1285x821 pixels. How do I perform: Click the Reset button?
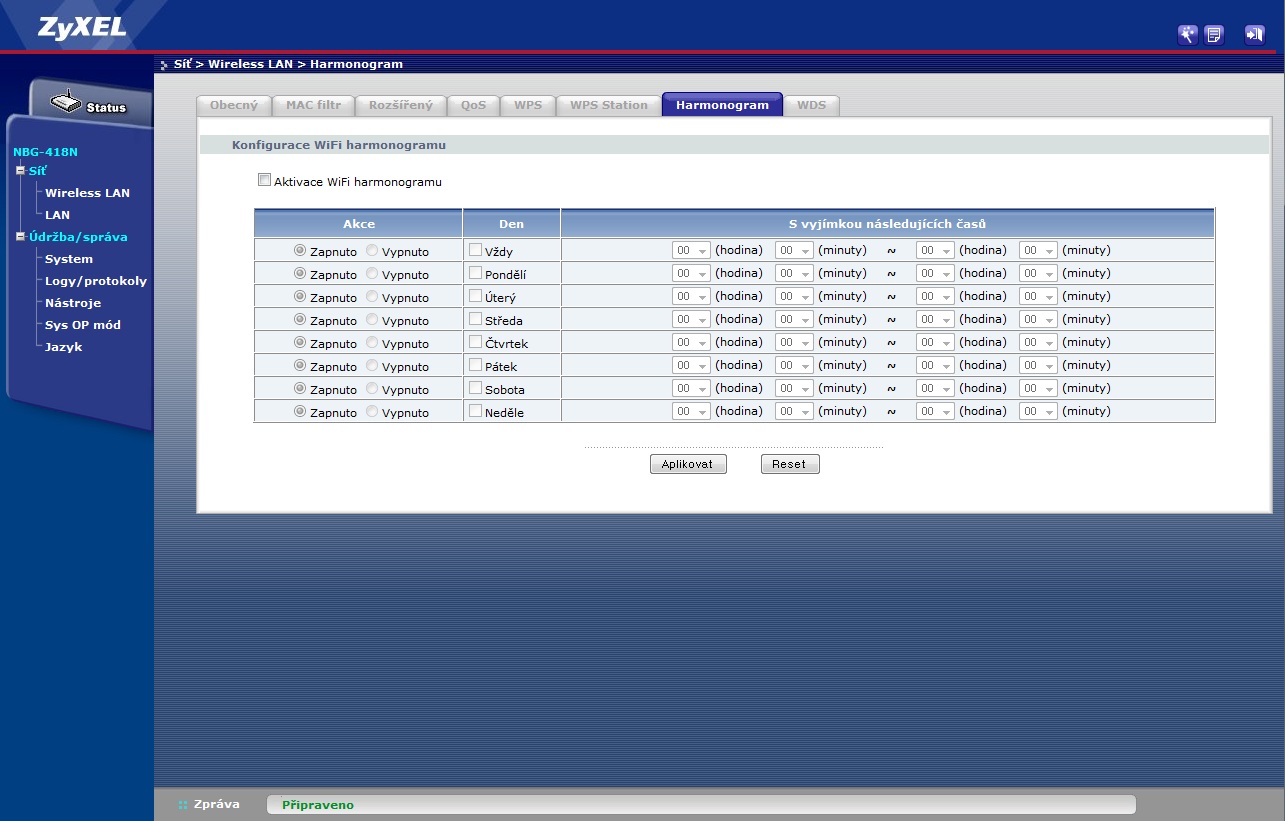pyautogui.click(x=790, y=464)
